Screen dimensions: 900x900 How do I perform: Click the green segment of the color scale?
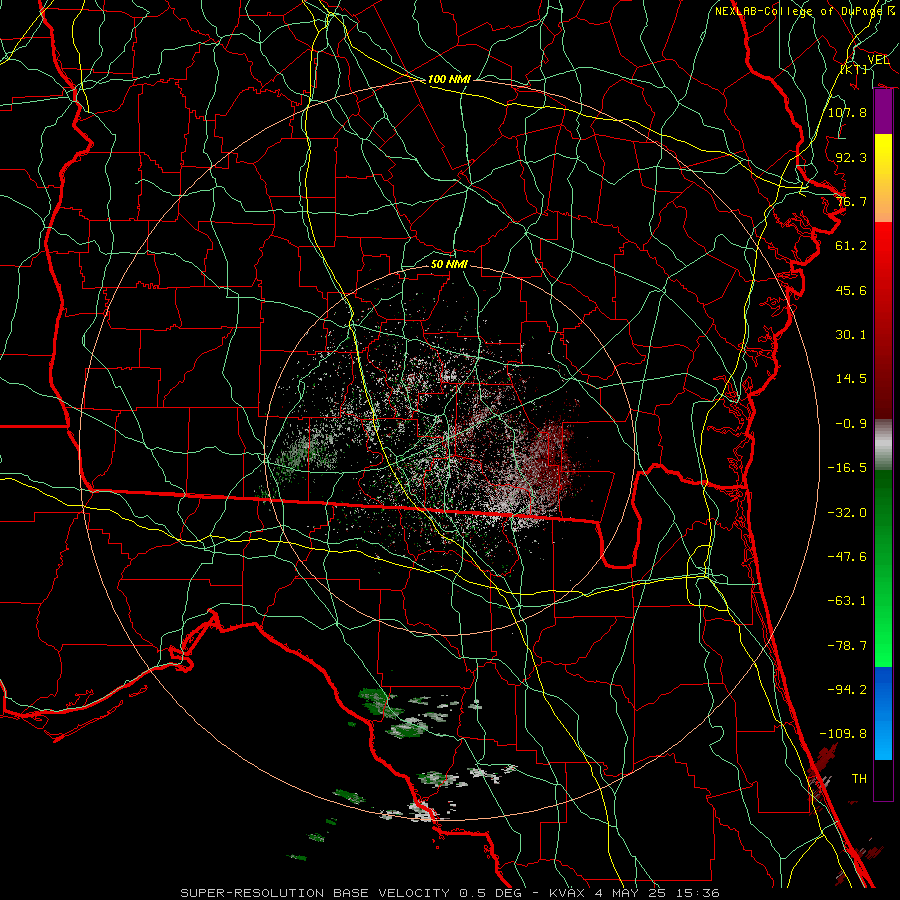click(x=883, y=568)
